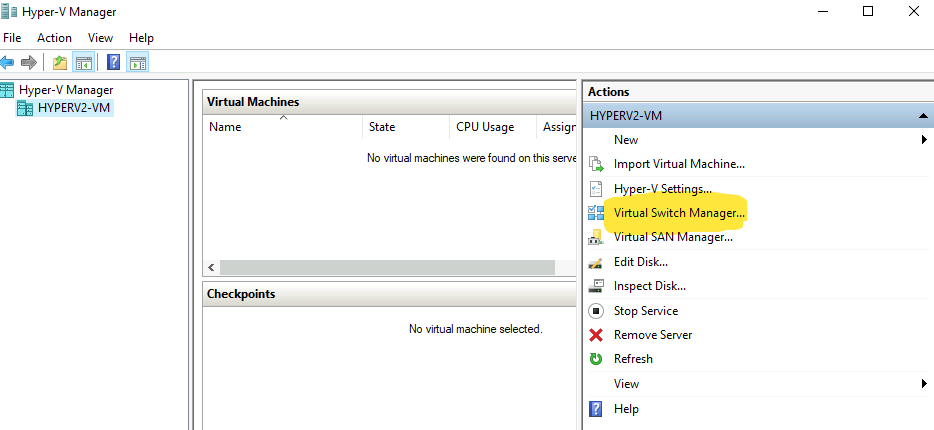Click Refresh in Actions pane

pos(633,359)
